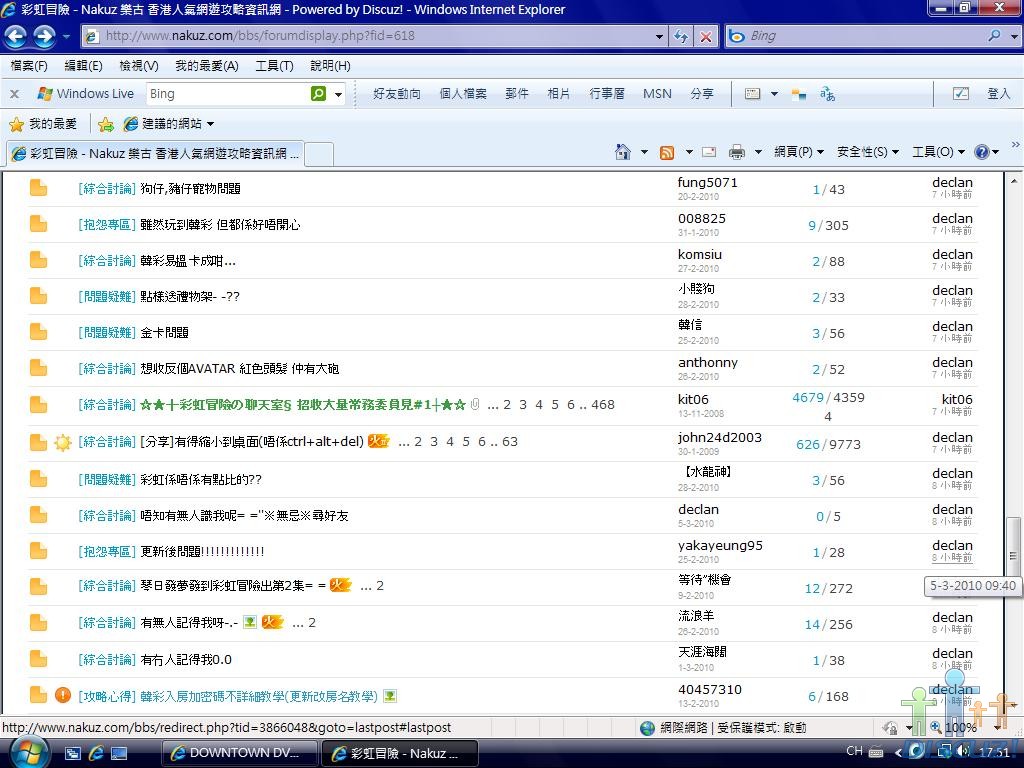Screen dimensions: 1024x768
Task: Click 好友動向 in Windows Live toolbar
Action: 396,94
